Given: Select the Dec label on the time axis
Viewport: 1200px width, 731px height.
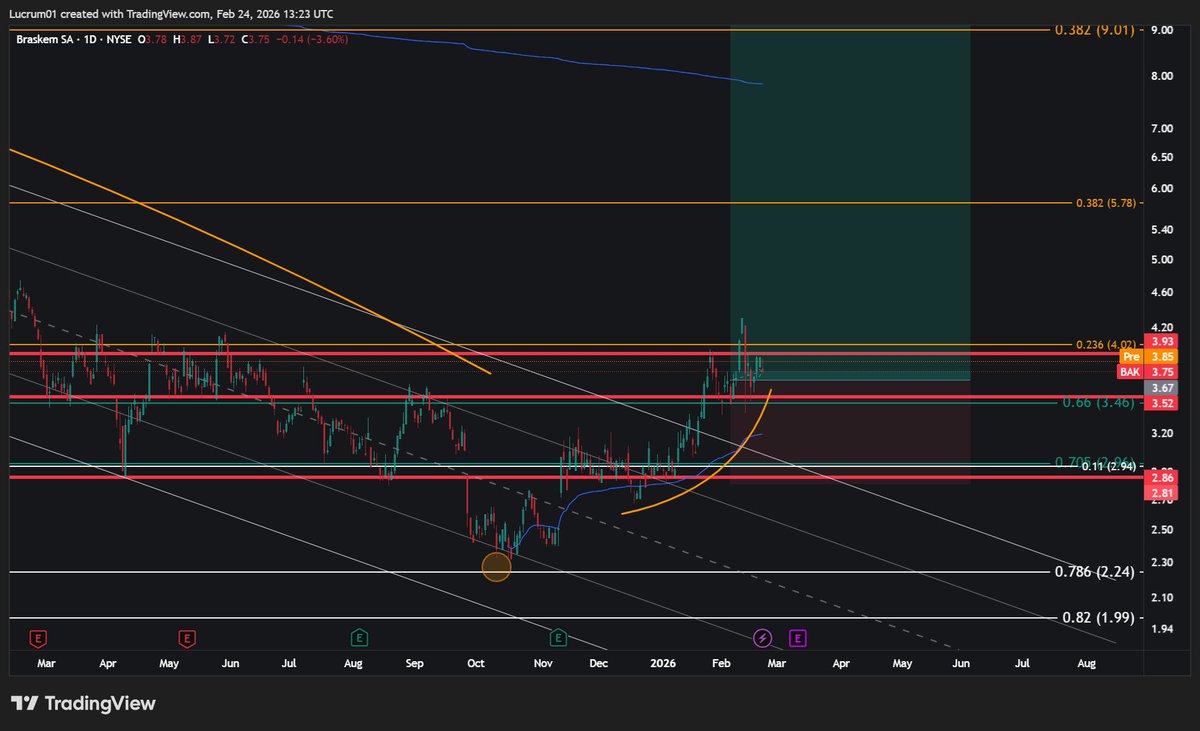Looking at the screenshot, I should 598,663.
